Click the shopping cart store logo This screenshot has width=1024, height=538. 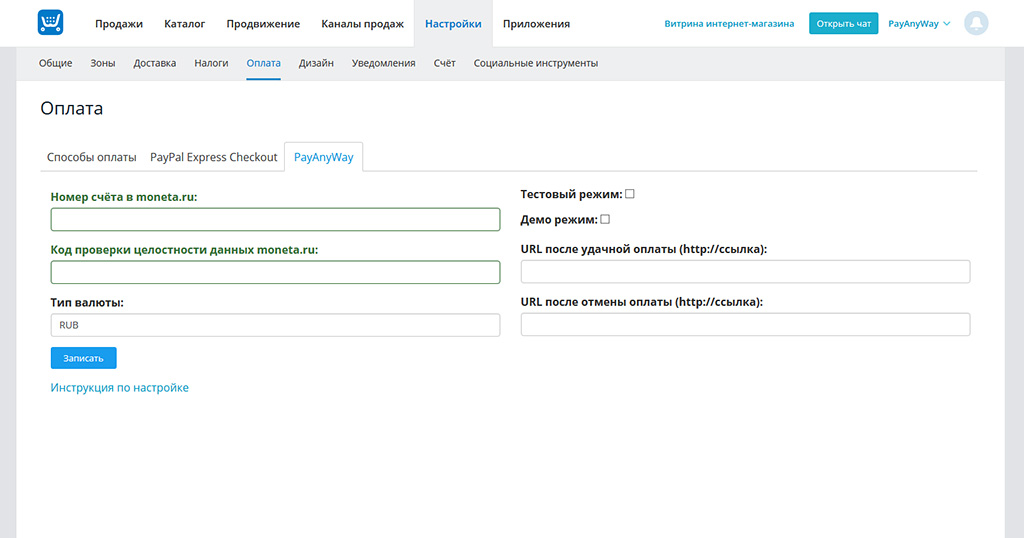coord(50,23)
